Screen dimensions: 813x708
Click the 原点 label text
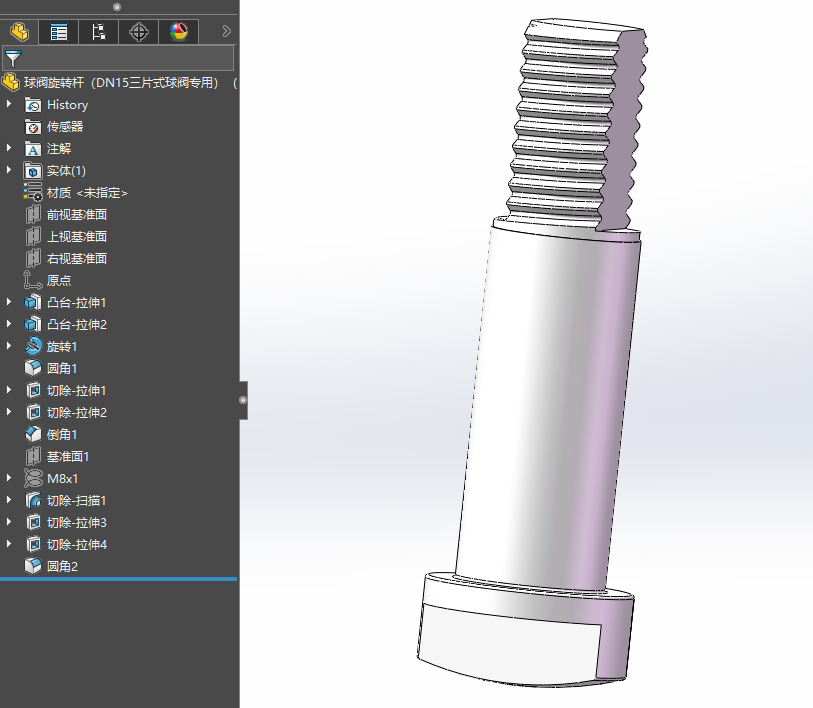[x=59, y=281]
